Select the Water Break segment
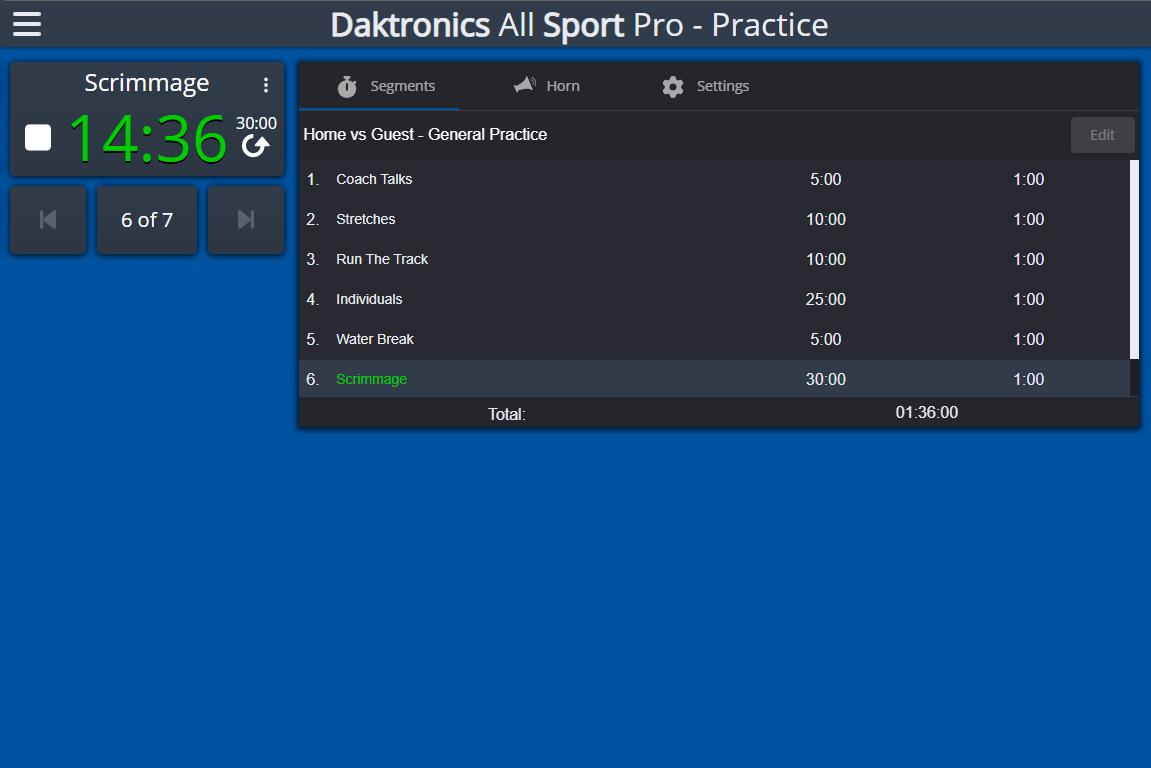1151x768 pixels. (x=600, y=339)
